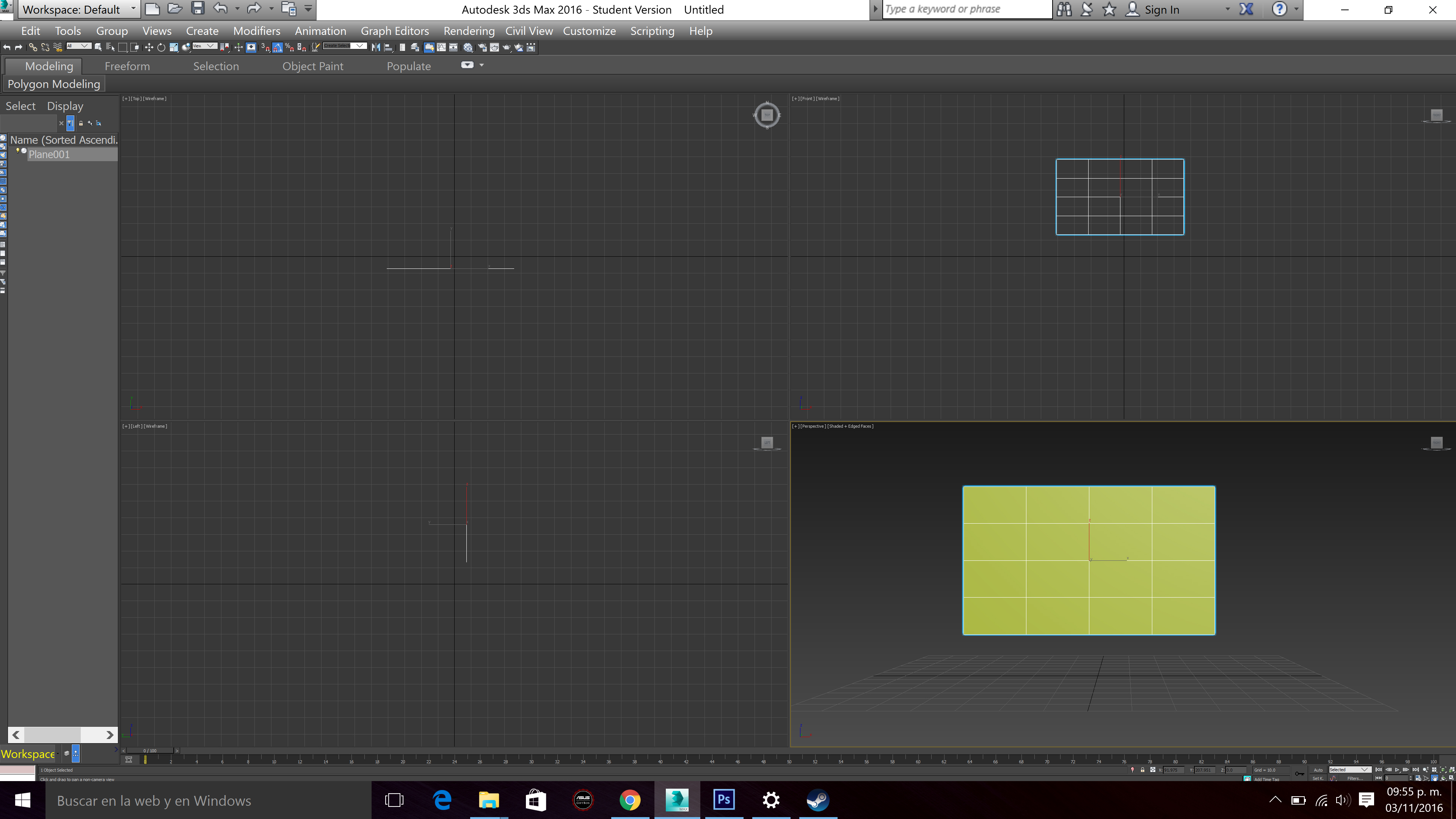Toggle Plane001 lightbulb visibility icon

(x=18, y=151)
